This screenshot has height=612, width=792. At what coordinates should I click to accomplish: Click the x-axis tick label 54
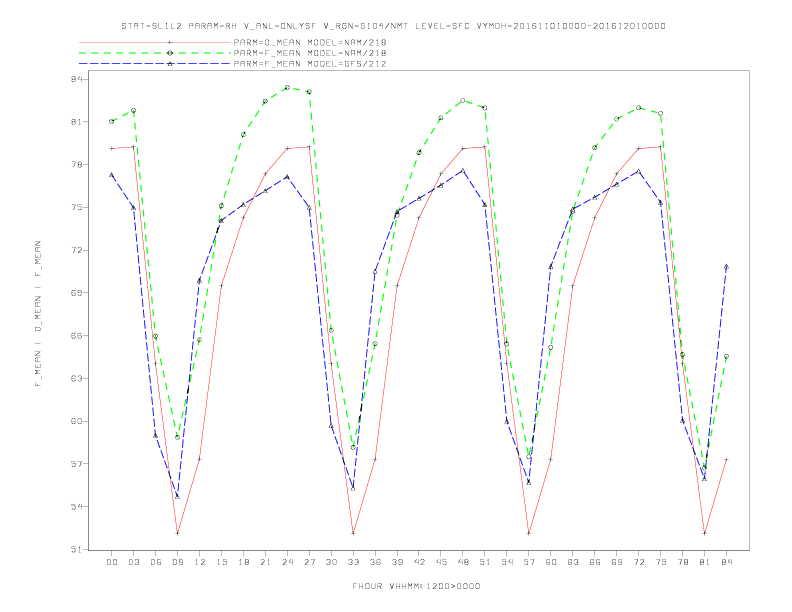(x=507, y=562)
